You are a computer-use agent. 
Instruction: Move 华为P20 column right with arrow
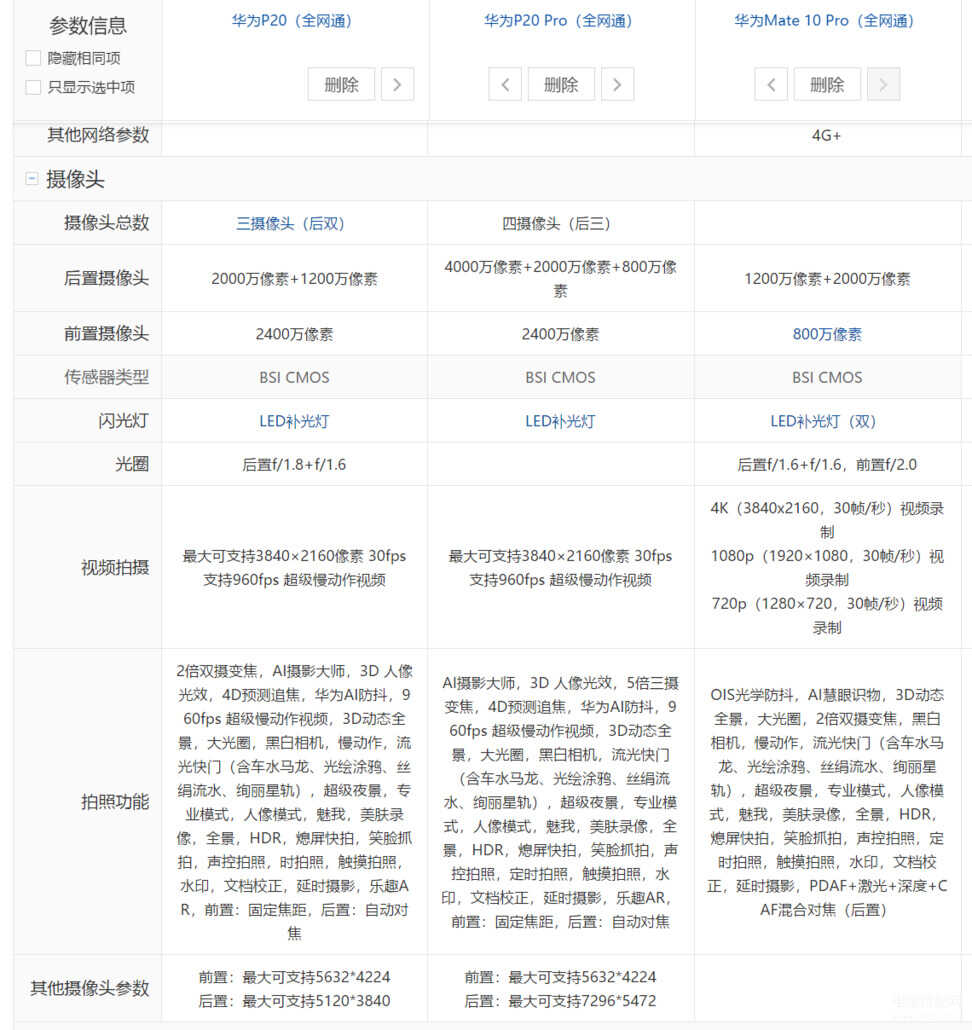(397, 85)
